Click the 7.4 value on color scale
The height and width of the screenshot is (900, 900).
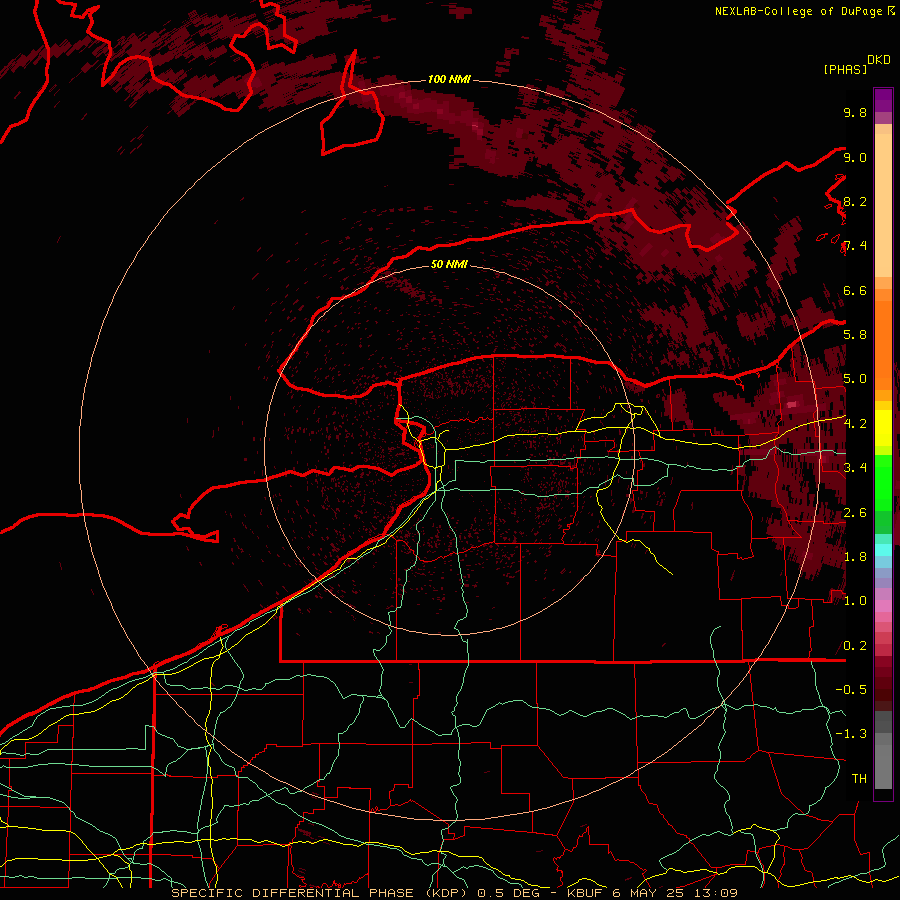(855, 246)
